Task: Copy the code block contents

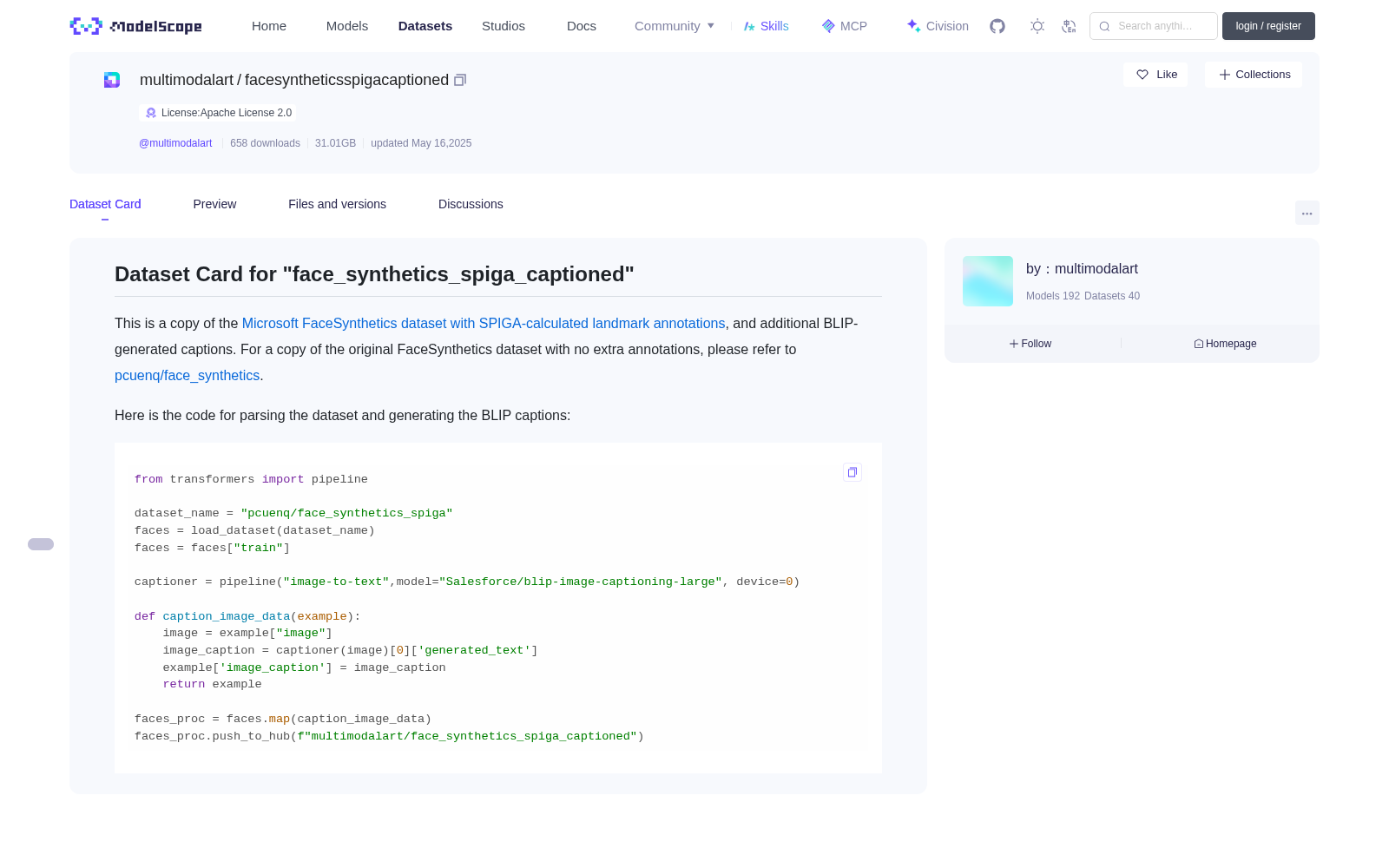Action: (x=852, y=472)
